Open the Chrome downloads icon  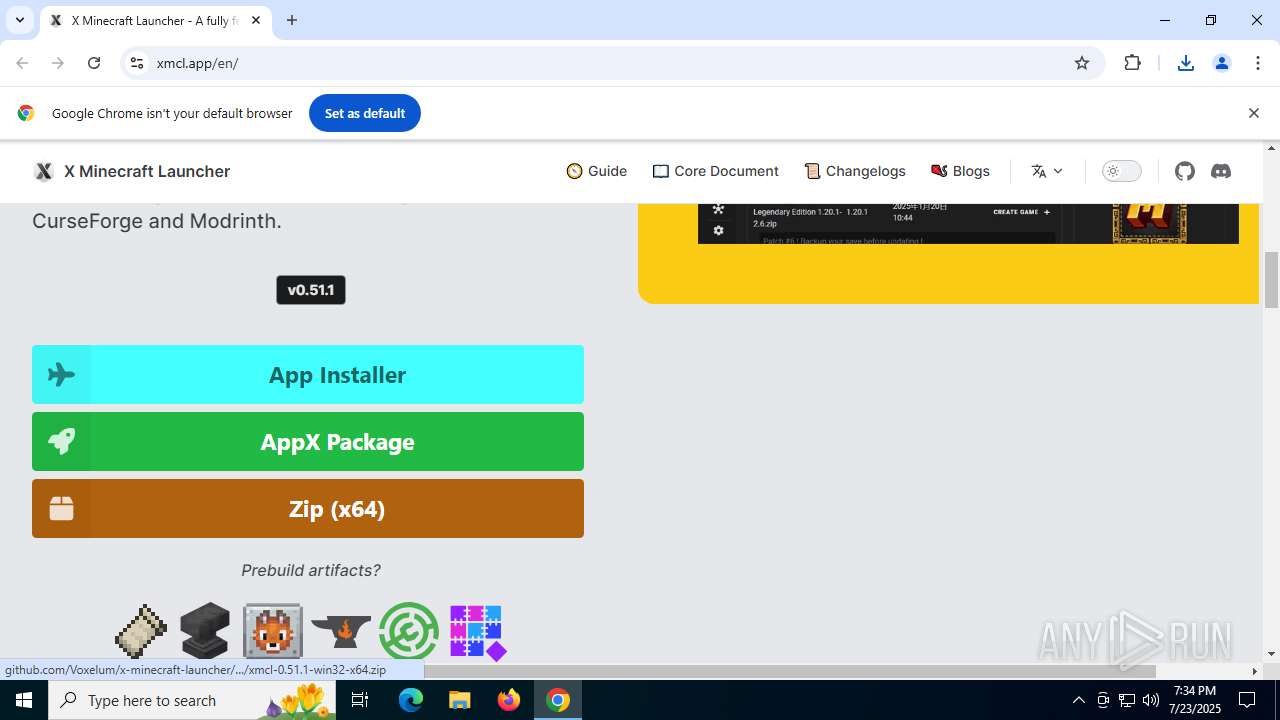(1186, 63)
